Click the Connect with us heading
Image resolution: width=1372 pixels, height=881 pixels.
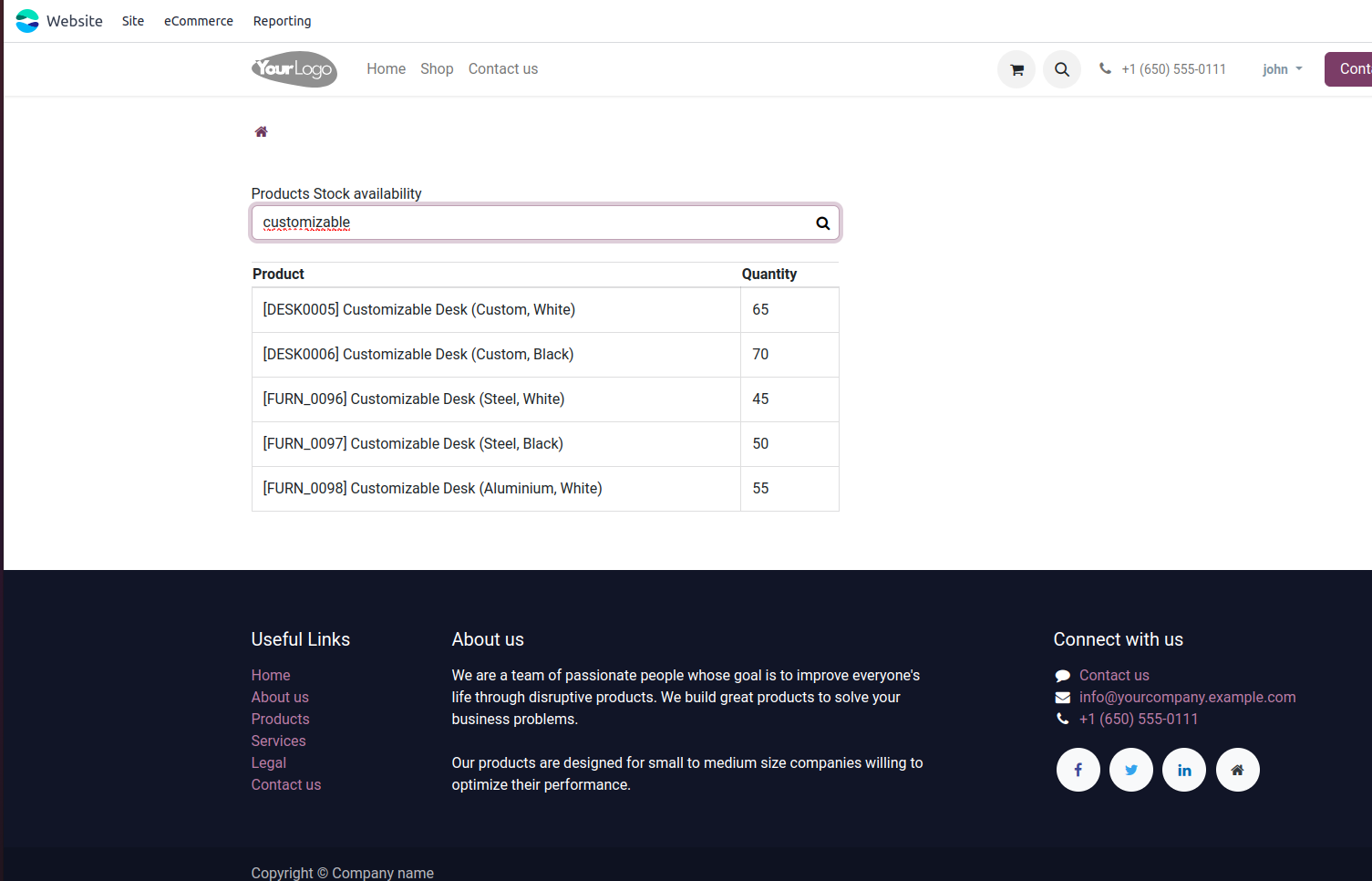click(1119, 639)
